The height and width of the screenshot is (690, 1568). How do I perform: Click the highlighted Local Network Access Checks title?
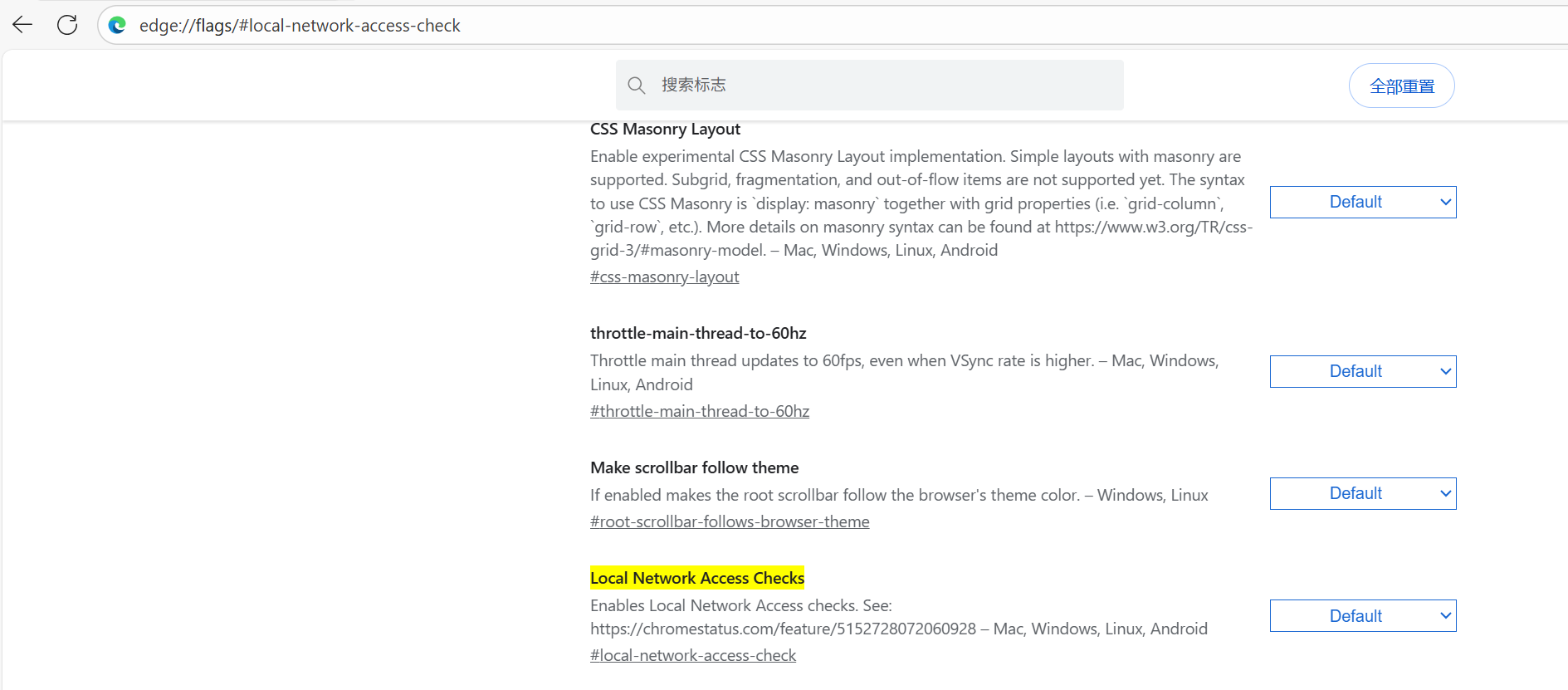click(x=696, y=578)
